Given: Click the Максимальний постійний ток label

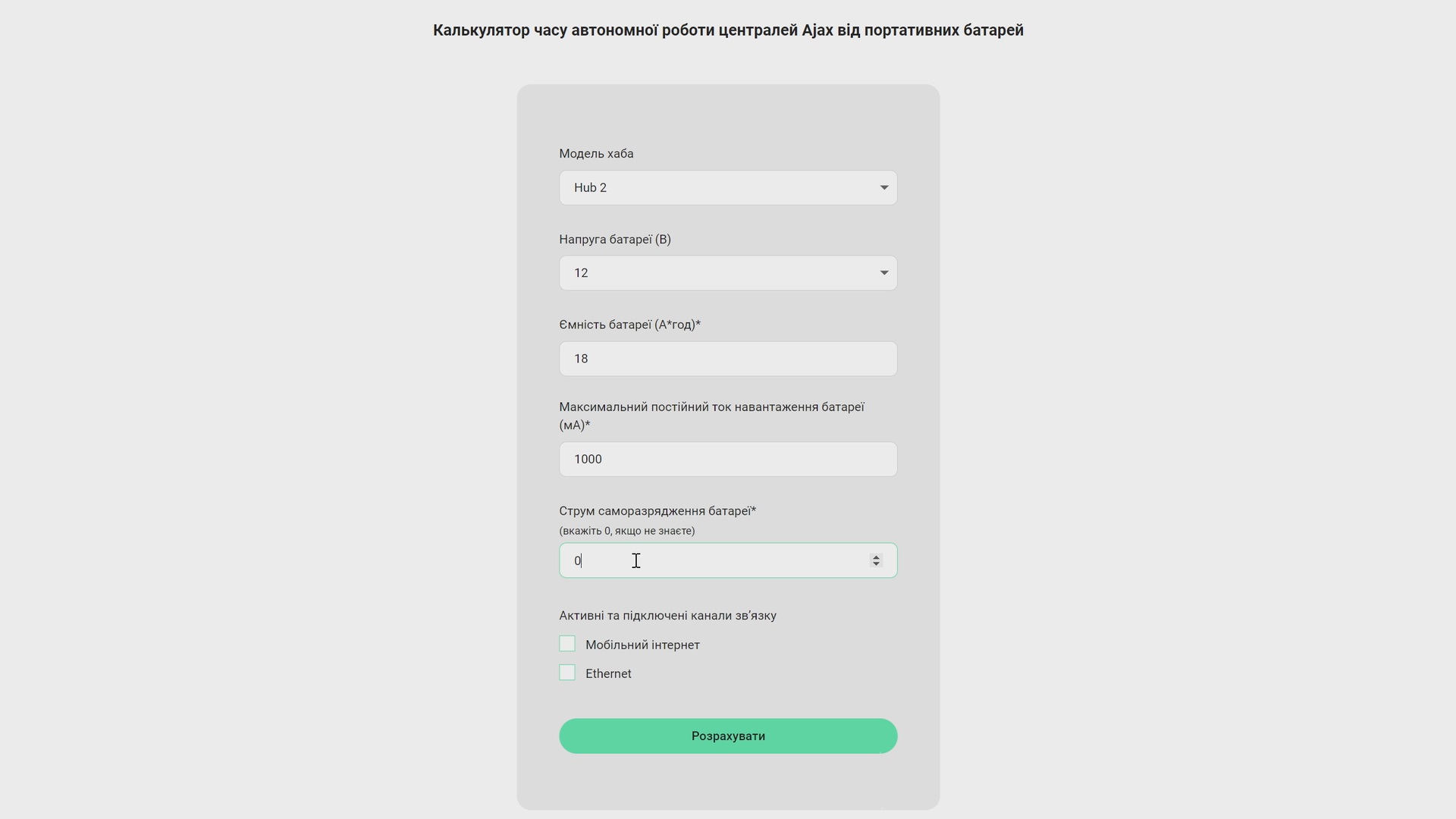Looking at the screenshot, I should point(711,416).
